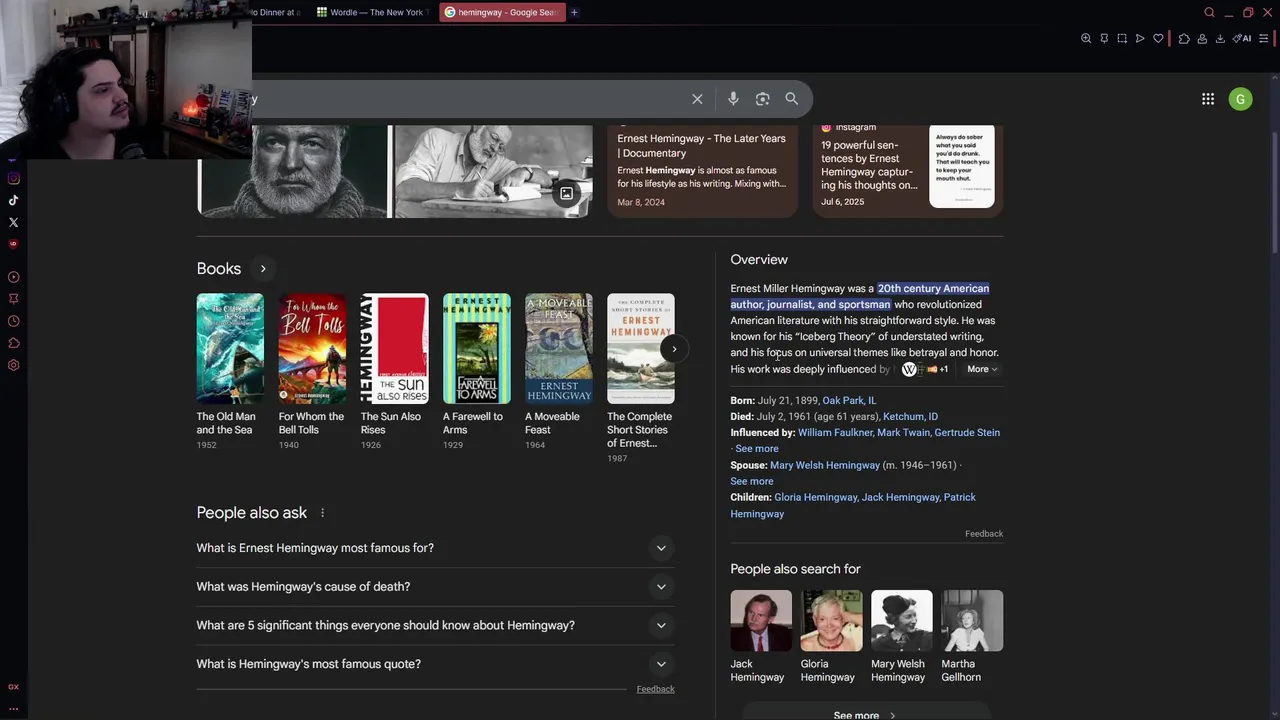Image resolution: width=1280 pixels, height=720 pixels.
Task: Open the new tab plus button
Action: 574,12
